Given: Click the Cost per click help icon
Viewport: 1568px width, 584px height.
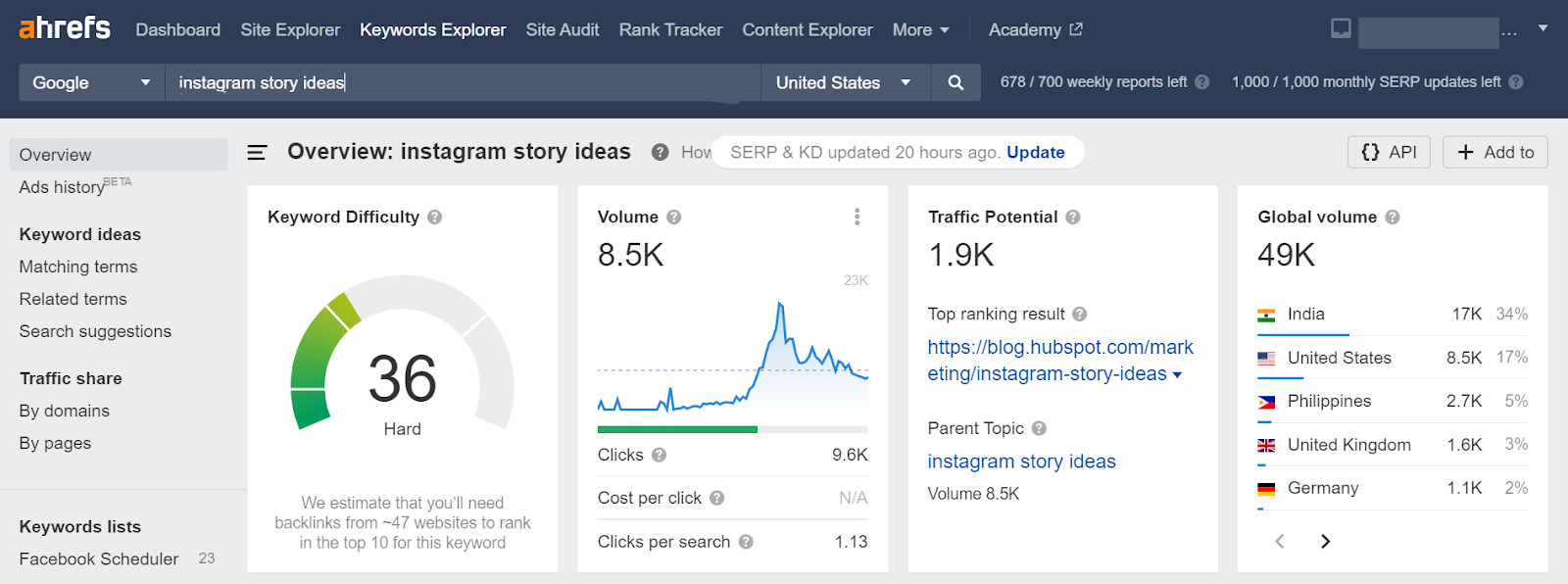Looking at the screenshot, I should tap(716, 498).
